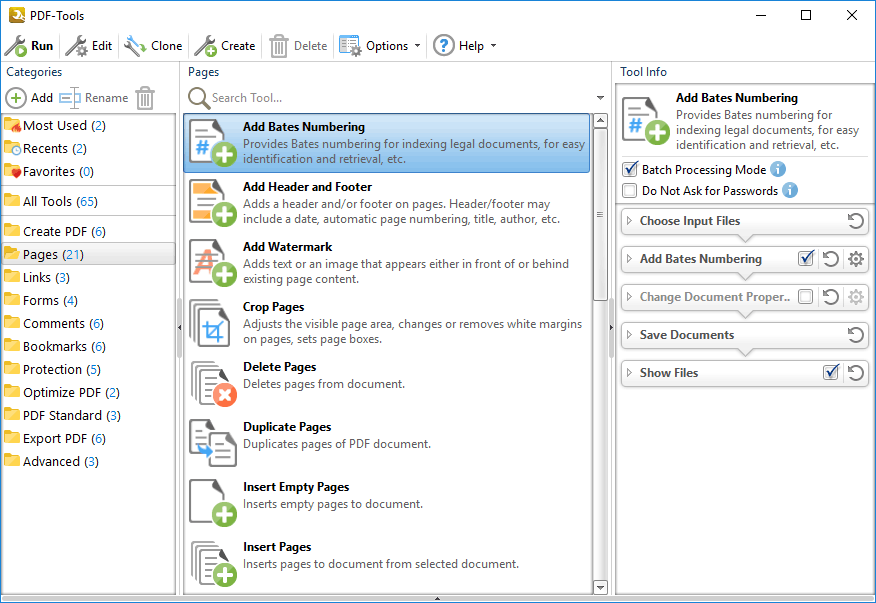Toggle Batch Processing Mode checkbox
This screenshot has height=603, width=876.
[630, 169]
